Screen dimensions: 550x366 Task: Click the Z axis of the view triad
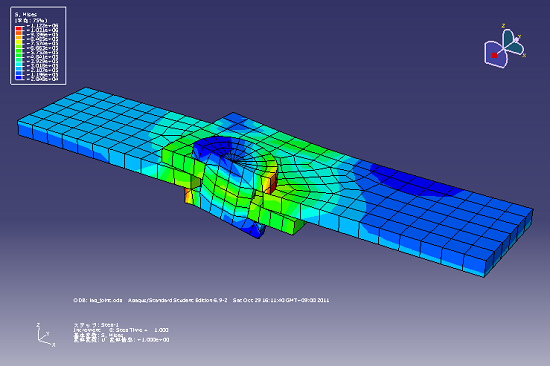(38, 333)
